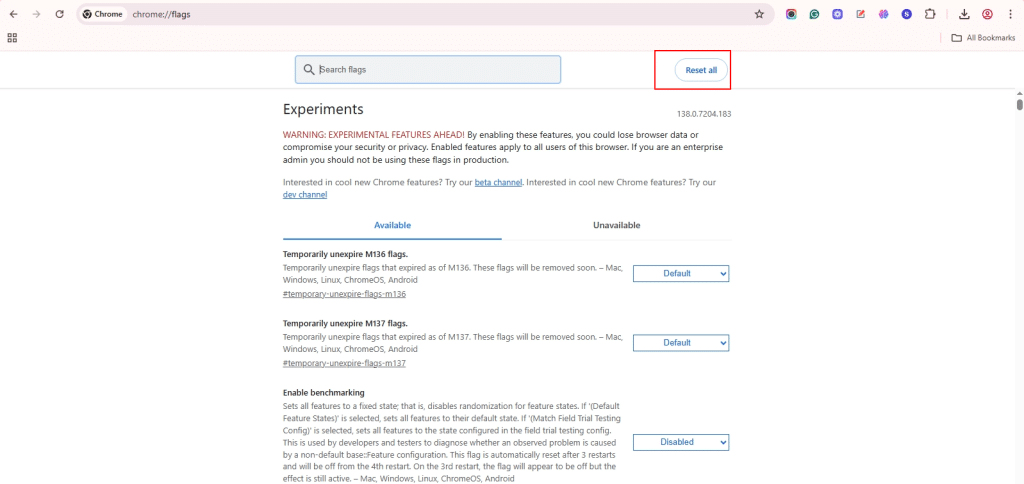
Task: Switch to the Unavailable tab
Action: 616,225
